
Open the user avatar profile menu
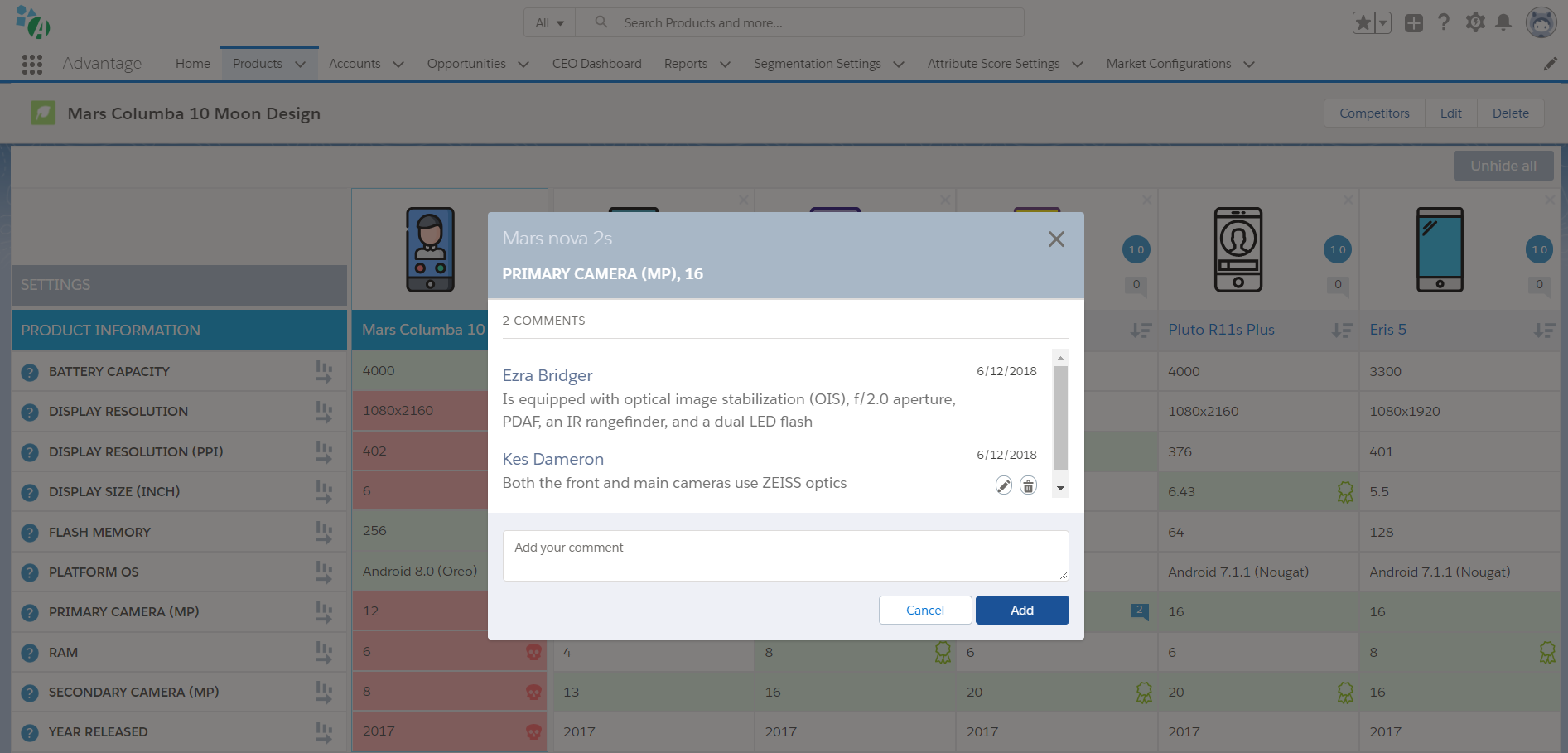(x=1541, y=22)
